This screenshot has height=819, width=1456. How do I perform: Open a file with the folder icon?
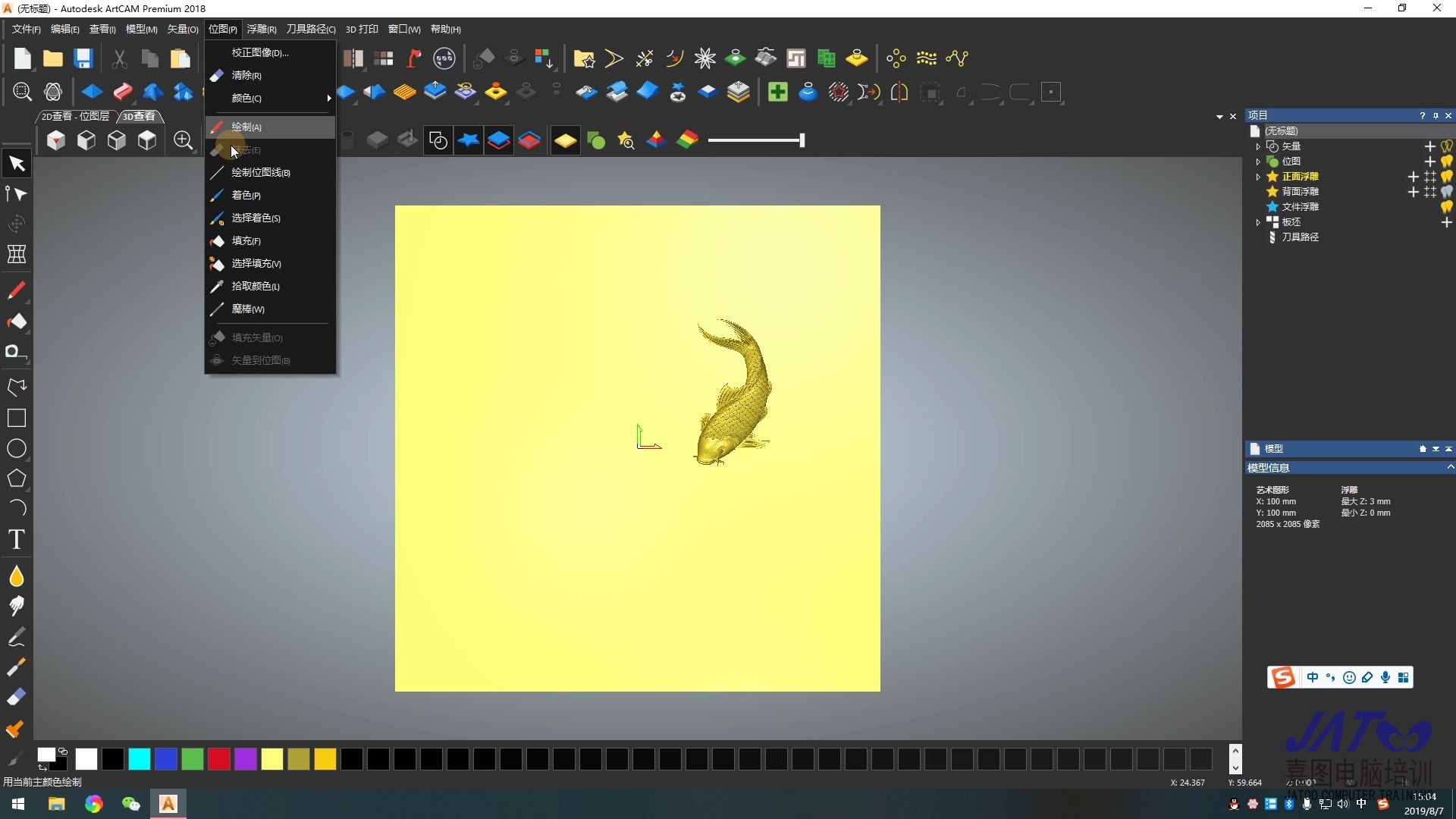pos(53,58)
